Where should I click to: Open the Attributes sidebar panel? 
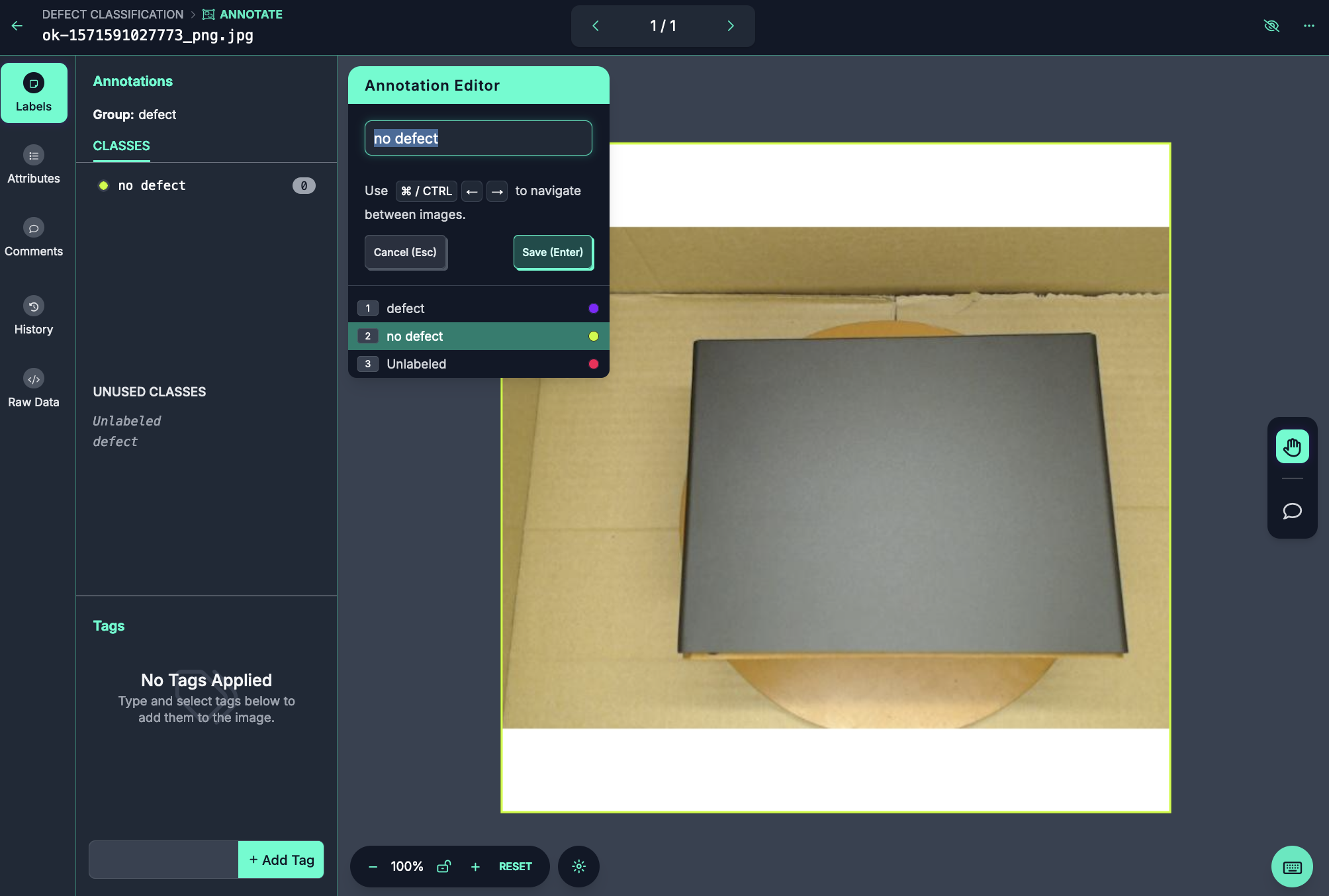point(34,165)
